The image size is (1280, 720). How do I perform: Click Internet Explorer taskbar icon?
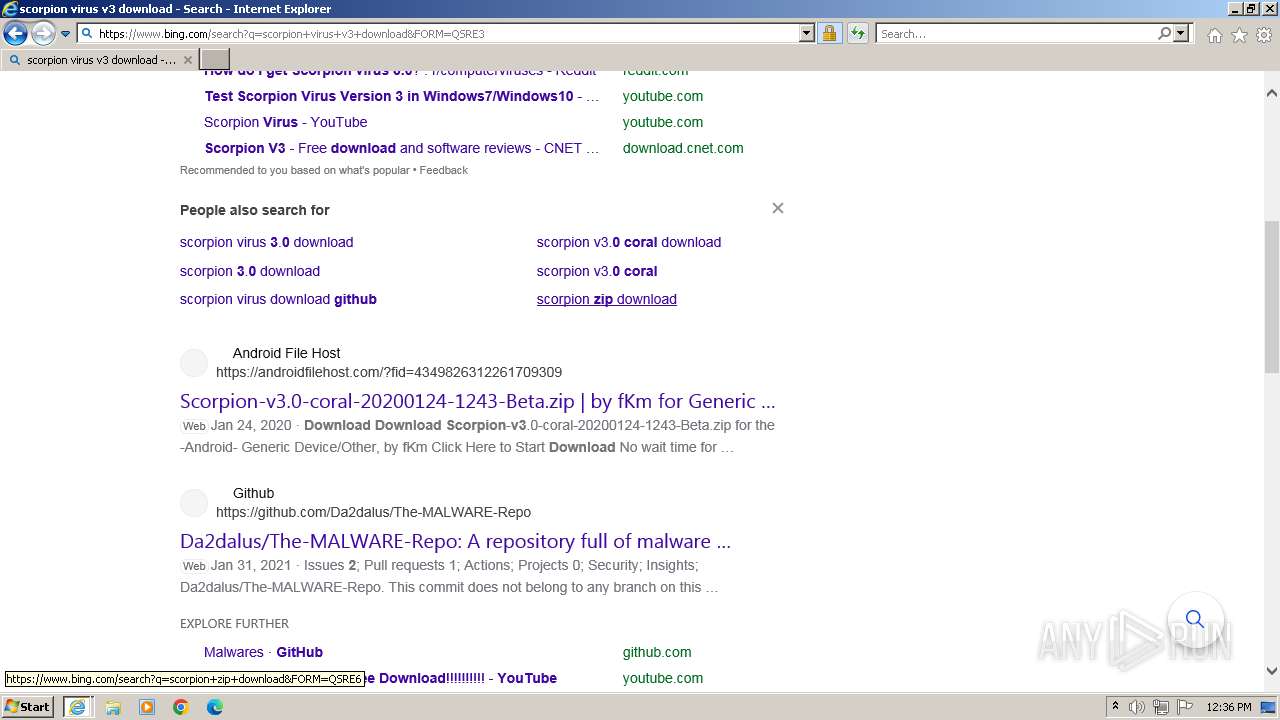[77, 707]
